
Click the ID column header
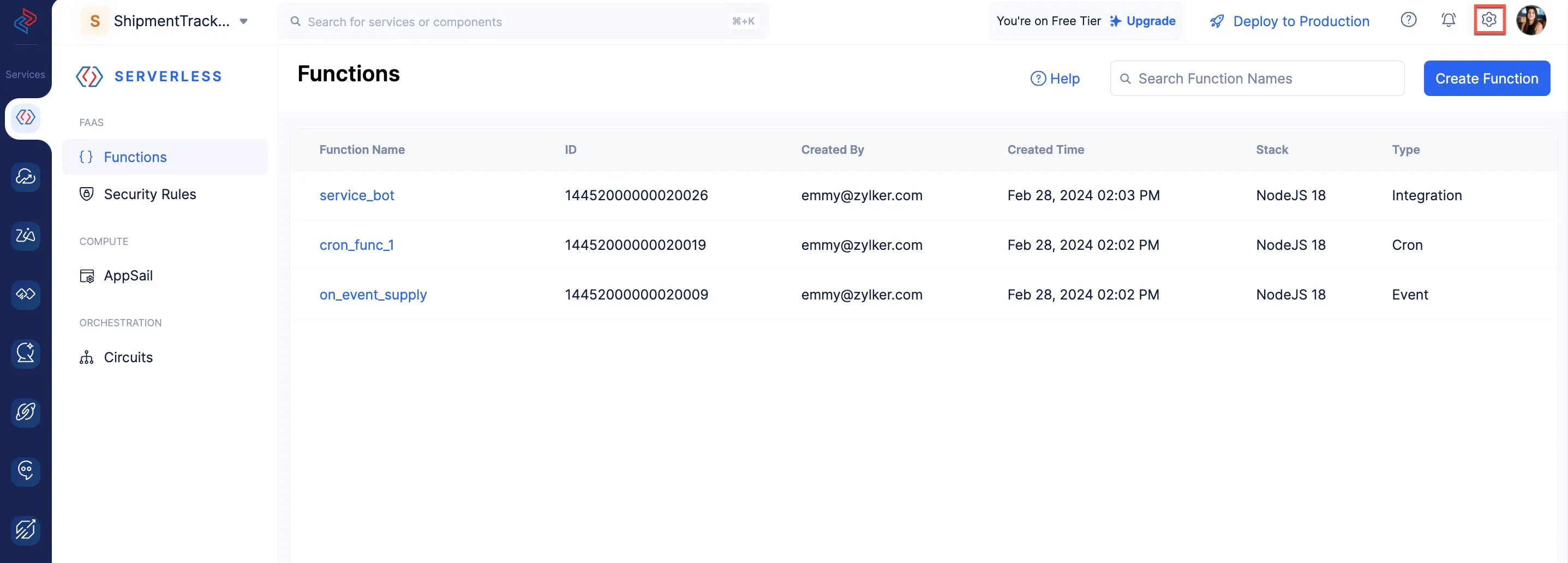570,149
